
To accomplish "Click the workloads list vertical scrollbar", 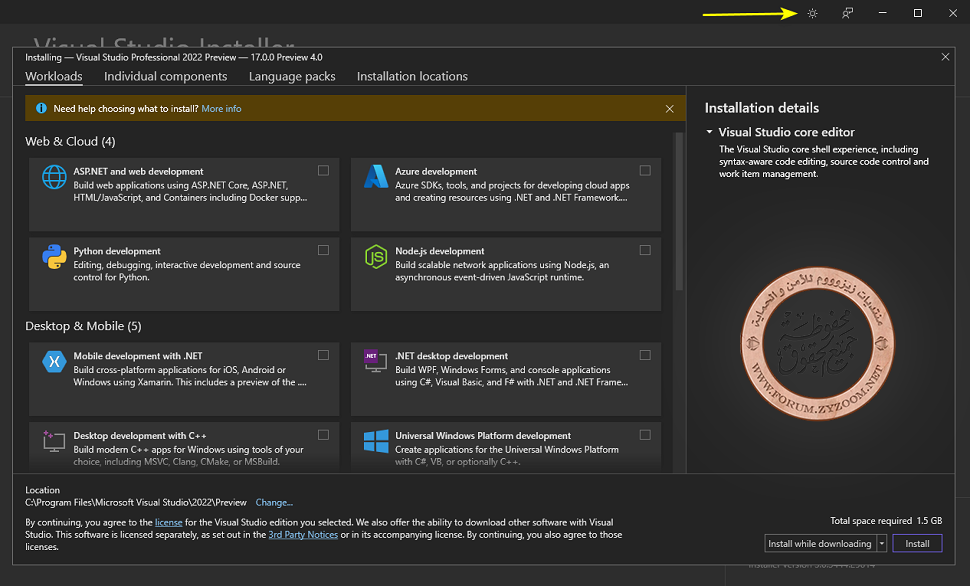I will point(679,212).
